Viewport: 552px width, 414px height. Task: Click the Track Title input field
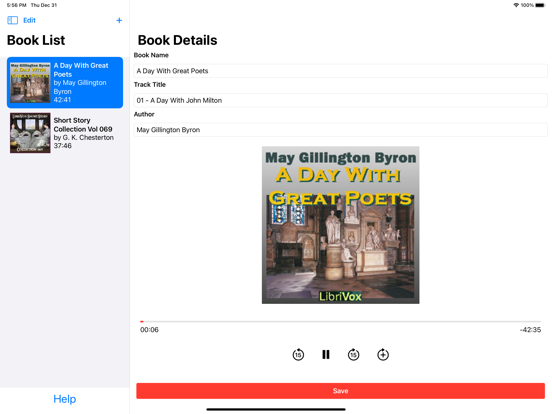[x=340, y=100]
